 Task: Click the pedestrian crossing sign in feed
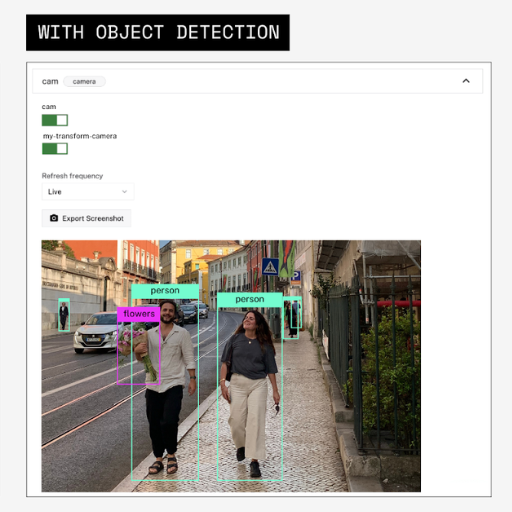(270, 267)
